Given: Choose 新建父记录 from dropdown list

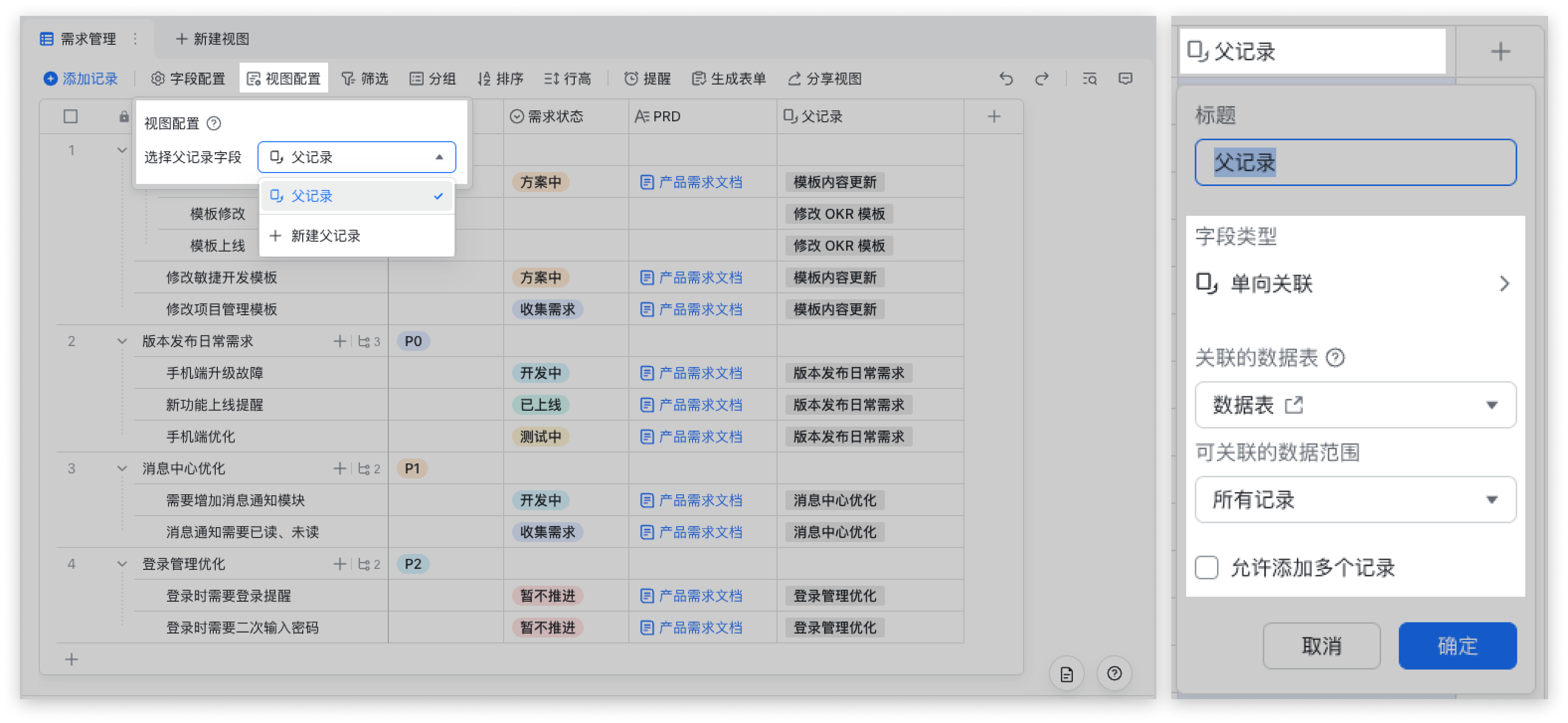Looking at the screenshot, I should (x=356, y=236).
